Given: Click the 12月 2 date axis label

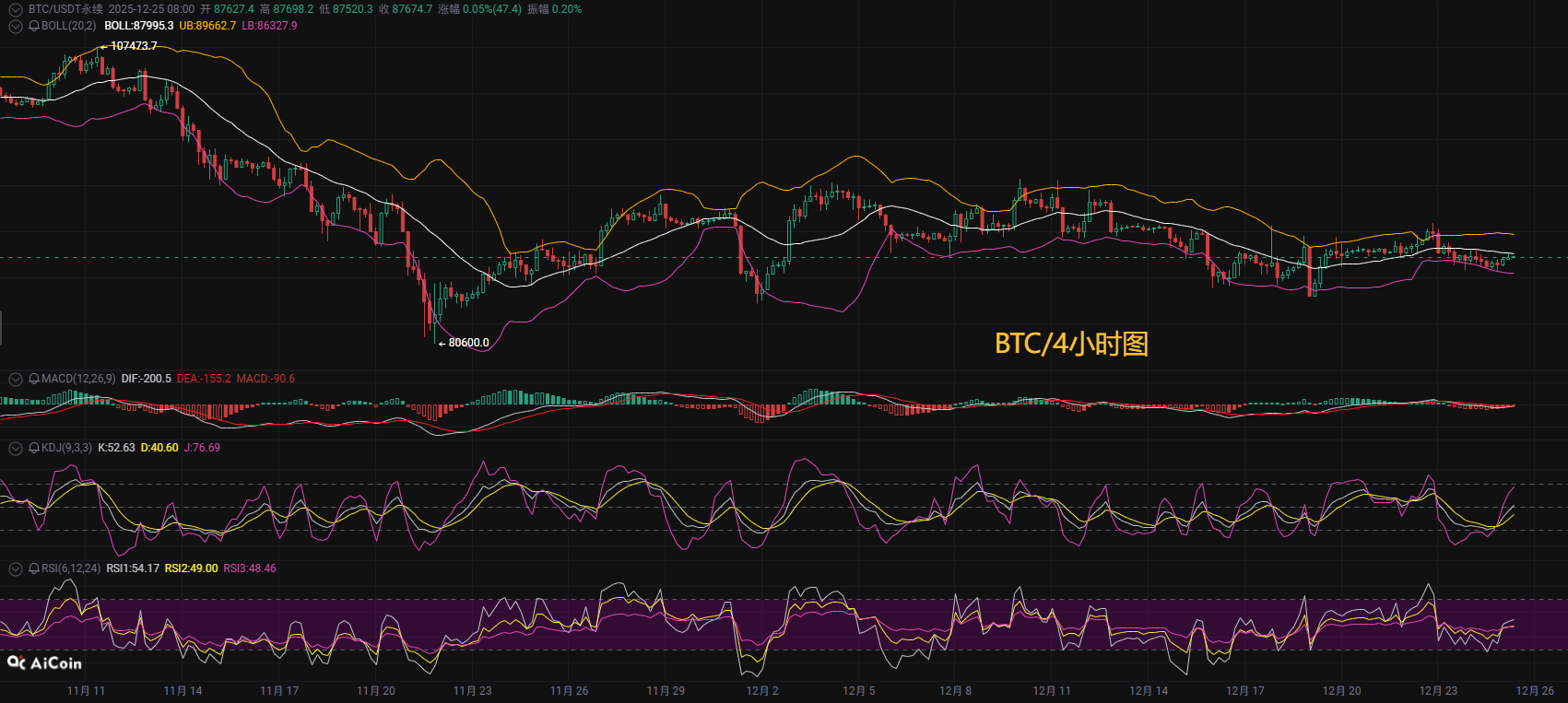Looking at the screenshot, I should point(762,691).
